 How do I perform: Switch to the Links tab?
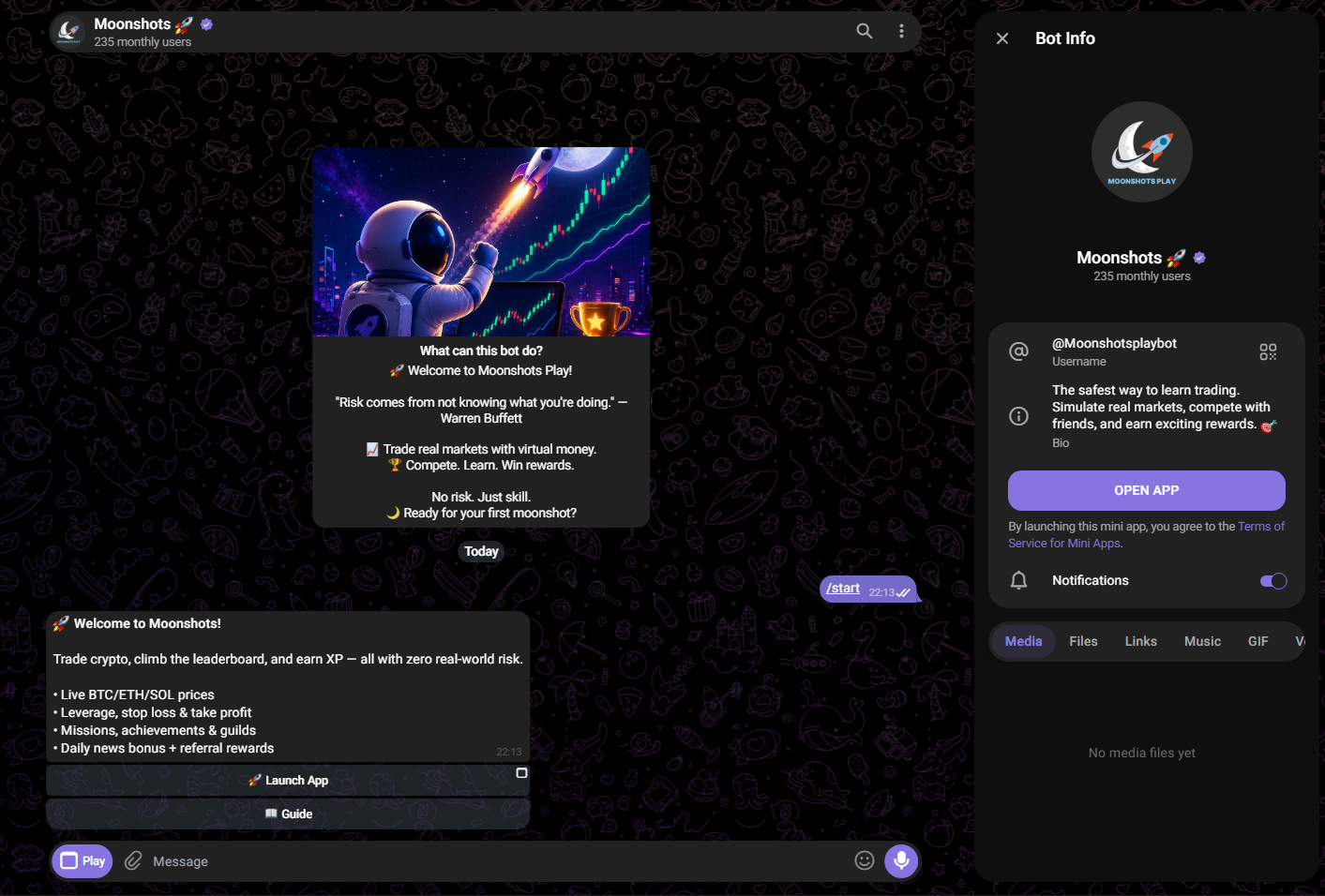1140,641
